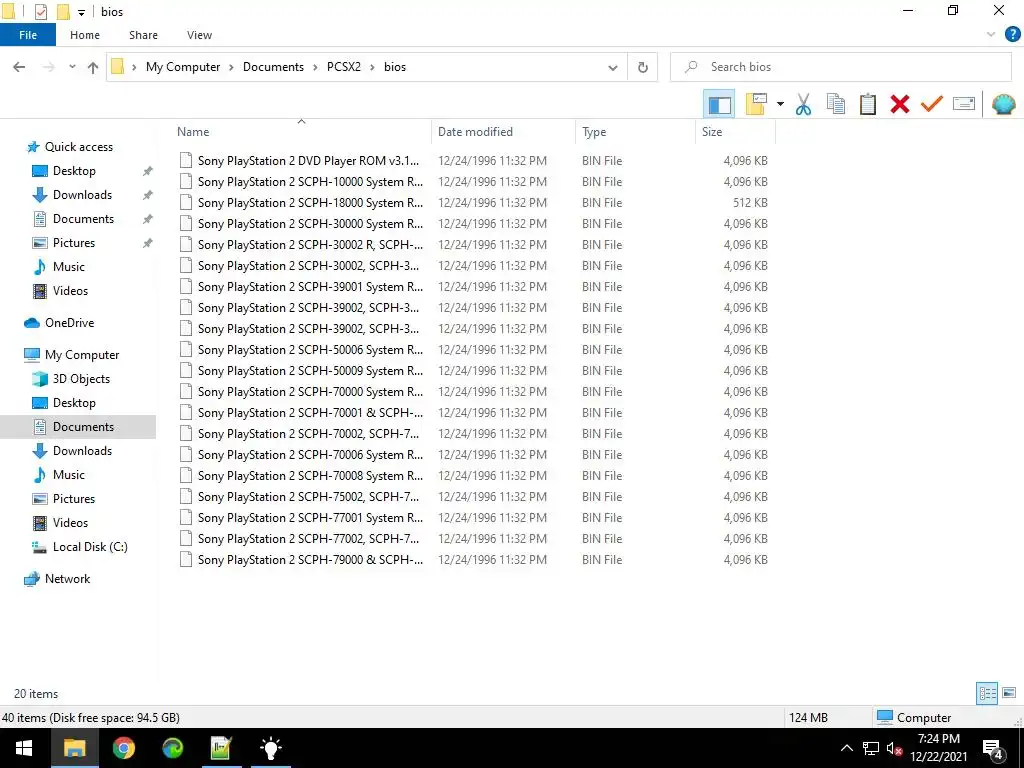This screenshot has height=768, width=1024.
Task: Click the Help question mark icon
Action: click(x=1012, y=35)
